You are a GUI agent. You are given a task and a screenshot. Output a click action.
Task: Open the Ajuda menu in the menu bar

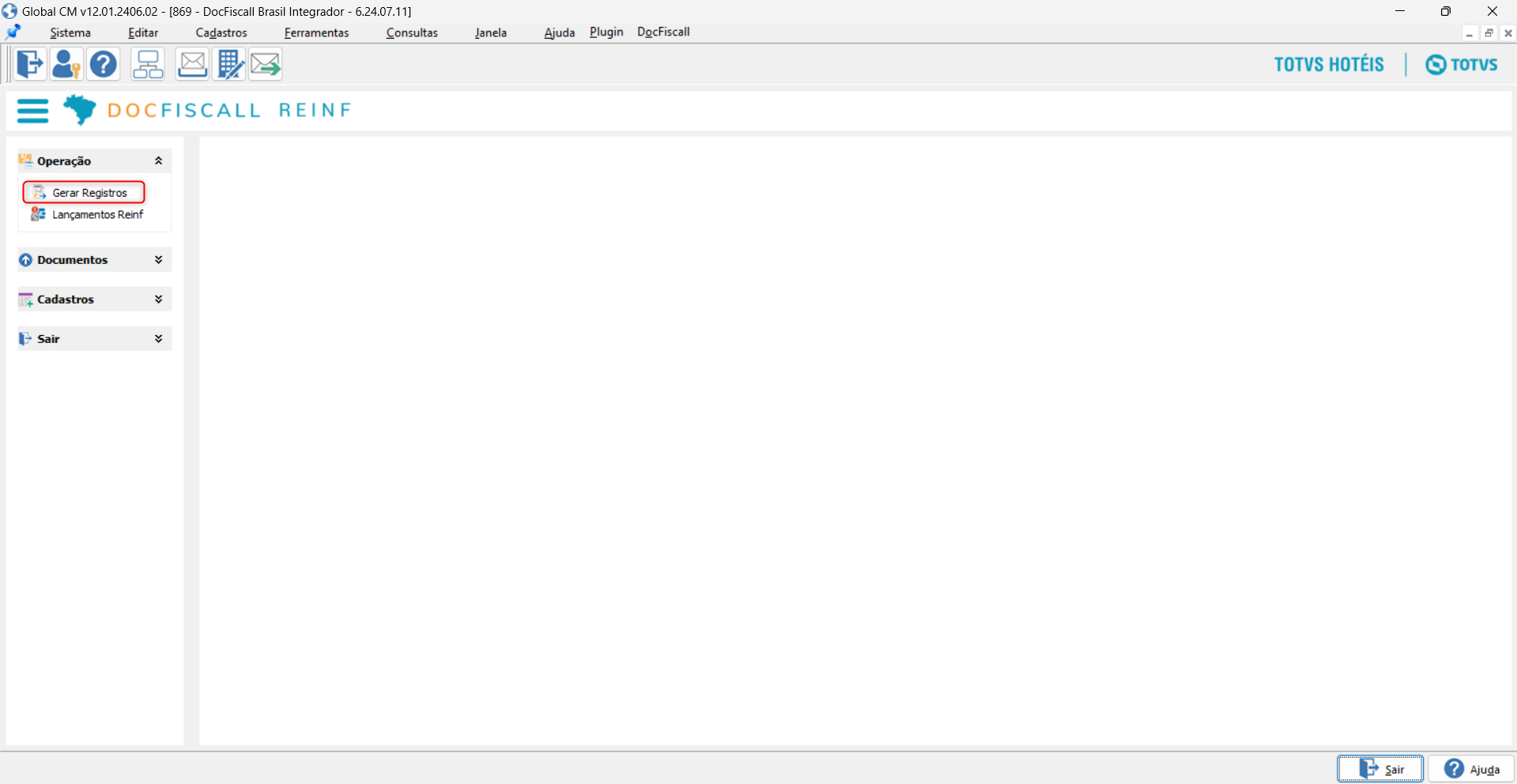click(560, 32)
